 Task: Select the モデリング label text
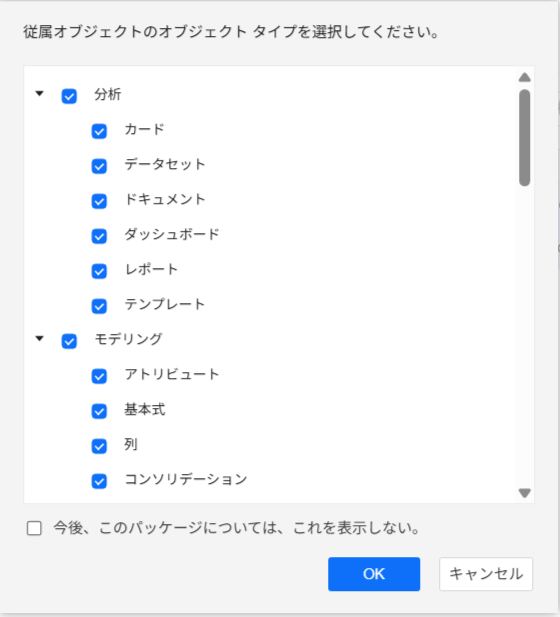click(x=128, y=339)
